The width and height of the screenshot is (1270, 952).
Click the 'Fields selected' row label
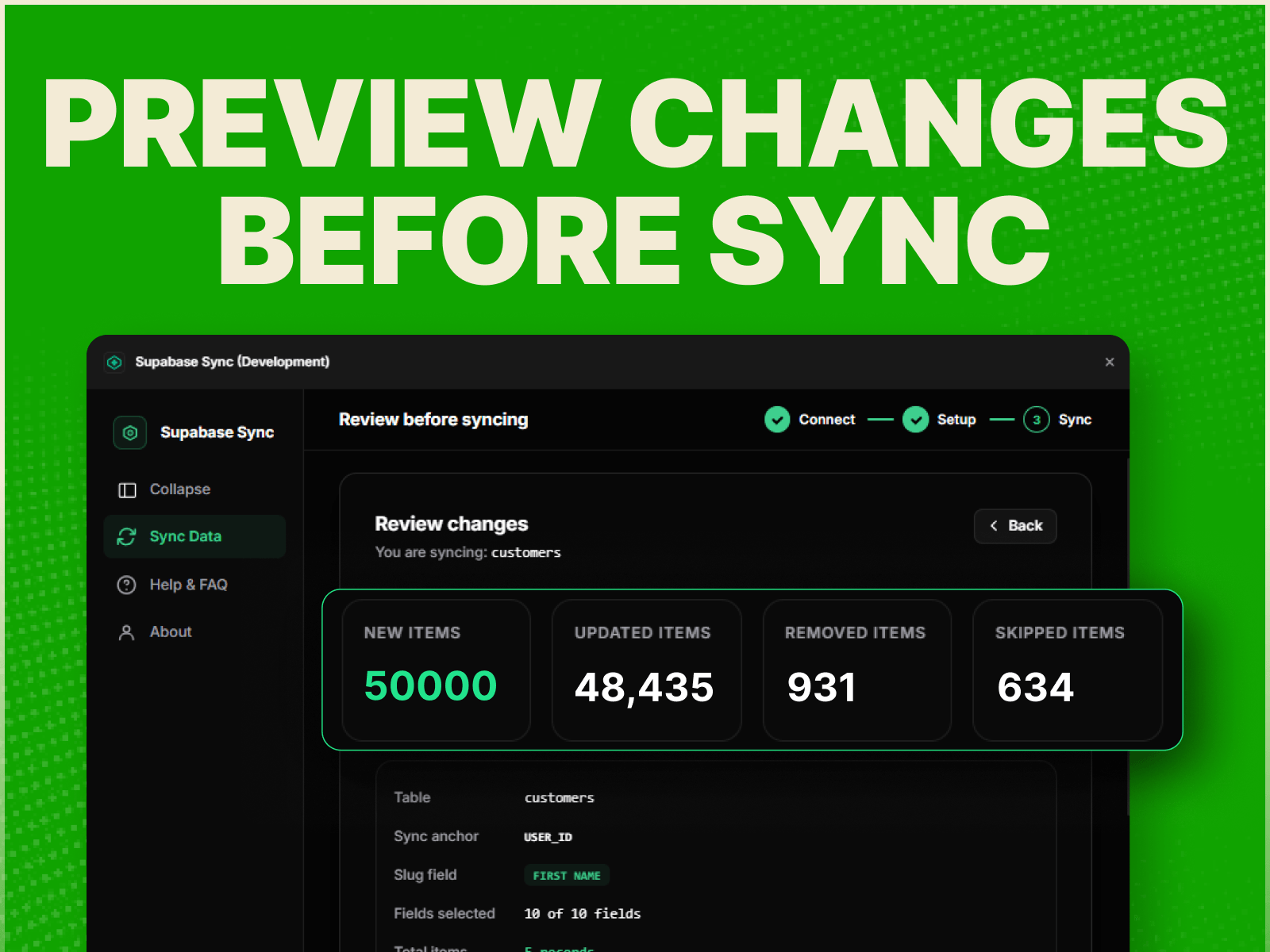pos(444,914)
